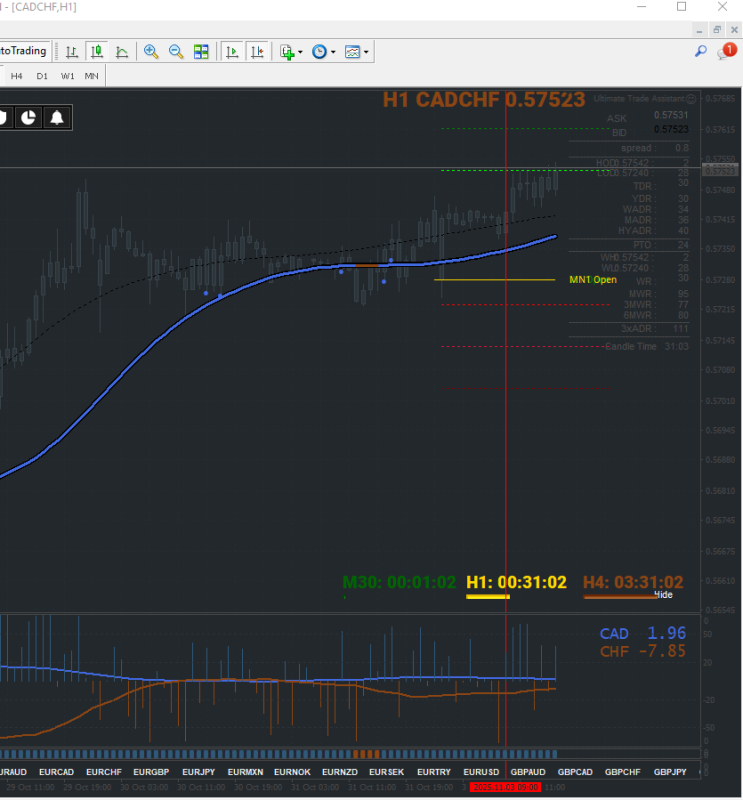The image size is (743, 800).
Task: Switch chart to GBPJPY symbol
Action: (670, 772)
